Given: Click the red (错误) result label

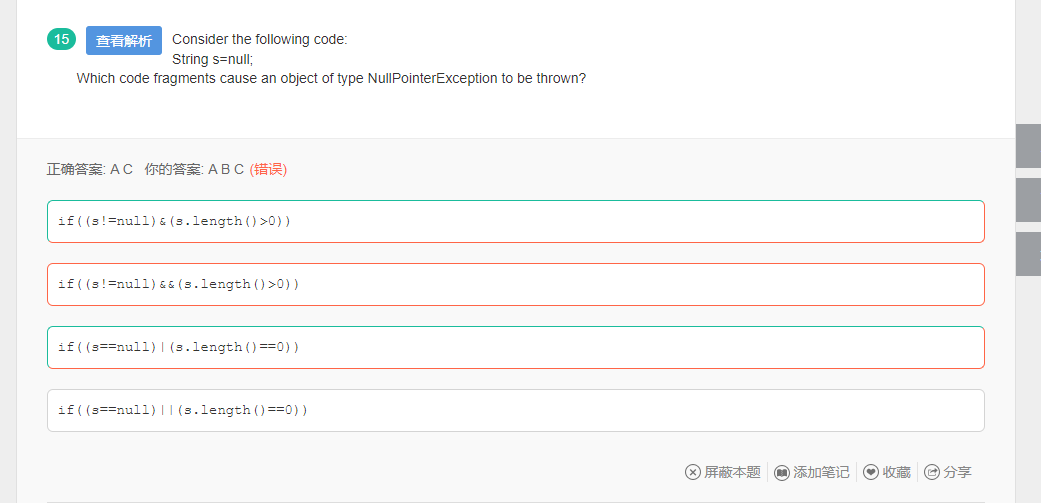Looking at the screenshot, I should pos(268,169).
